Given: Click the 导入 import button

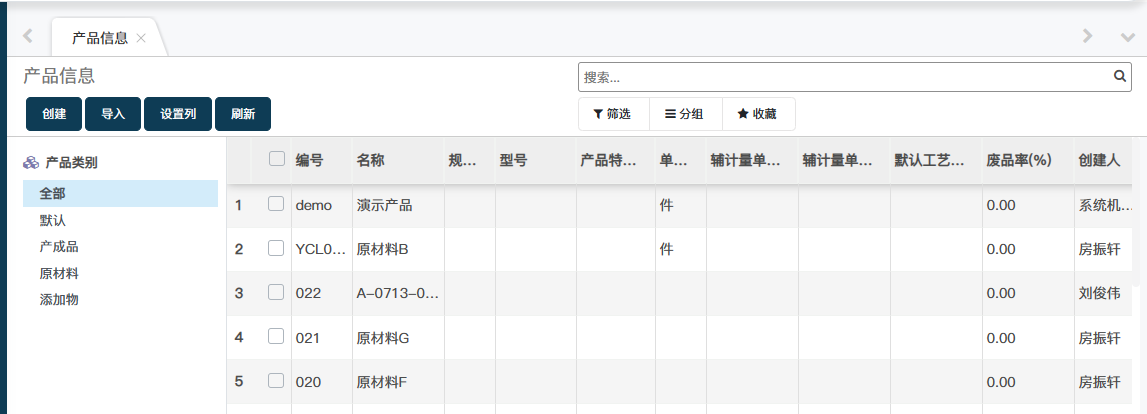Looking at the screenshot, I should click(x=113, y=114).
